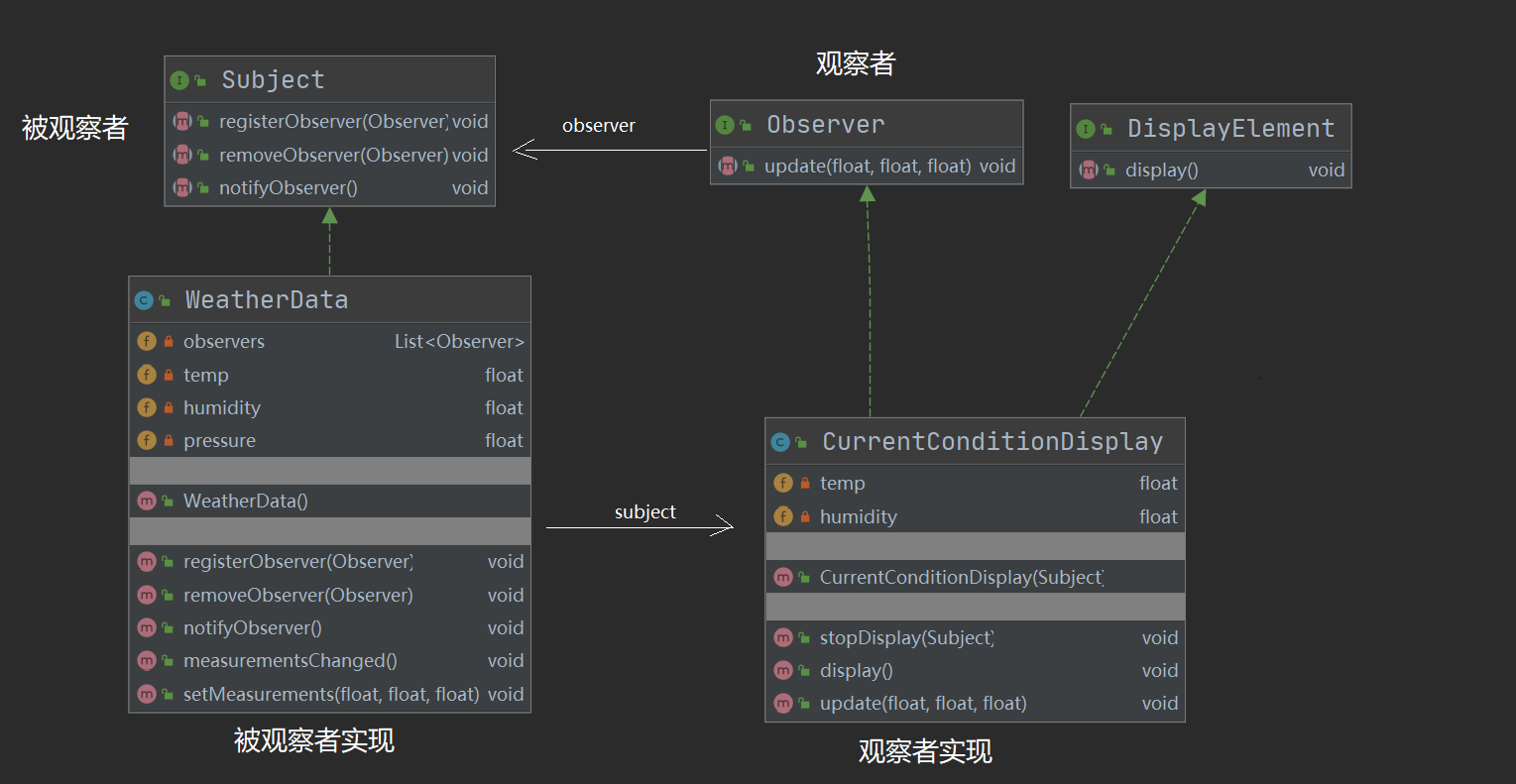Image resolution: width=1516 pixels, height=784 pixels.
Task: Click the method icon for measurementsChanged()
Action: pos(147,661)
